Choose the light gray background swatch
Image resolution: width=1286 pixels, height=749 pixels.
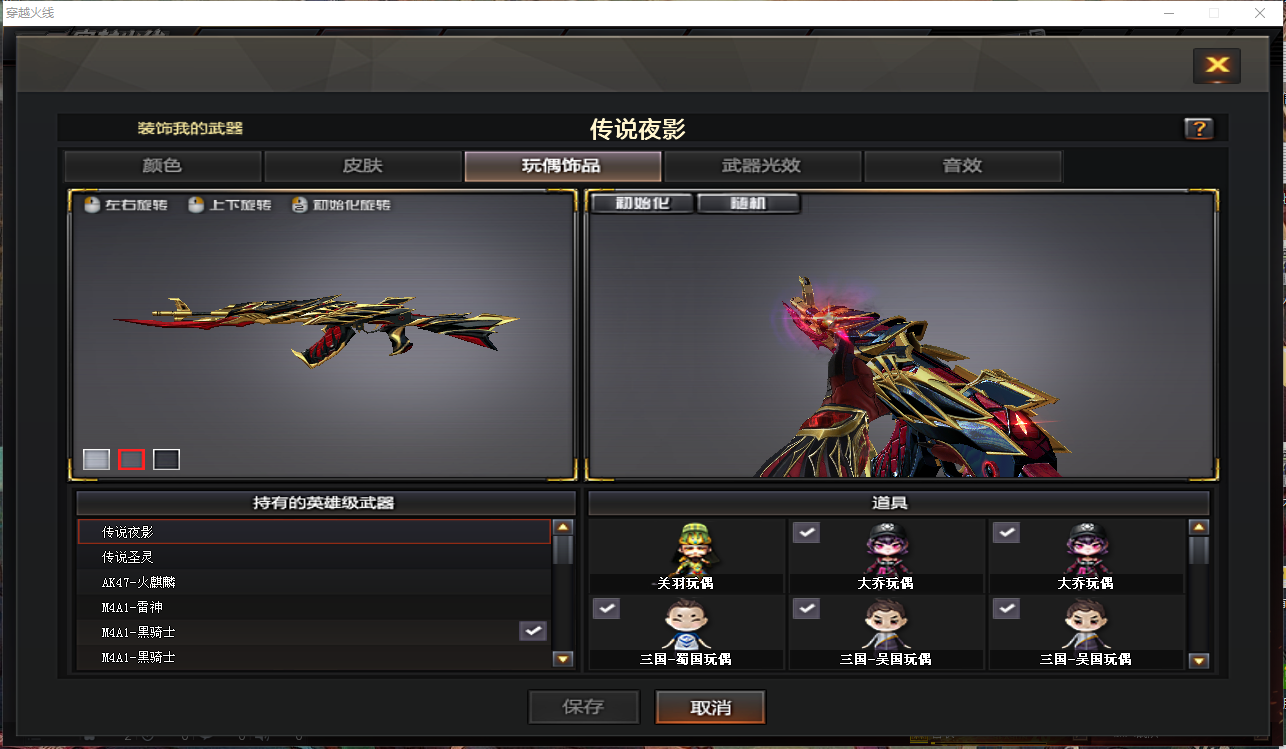click(x=96, y=459)
